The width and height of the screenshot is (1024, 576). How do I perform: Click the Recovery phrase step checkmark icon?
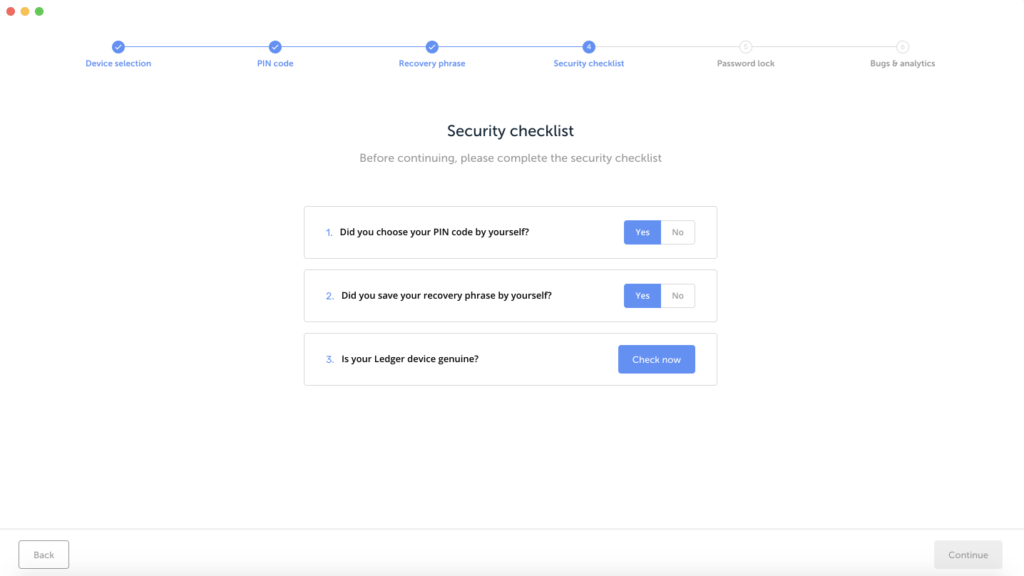432,47
